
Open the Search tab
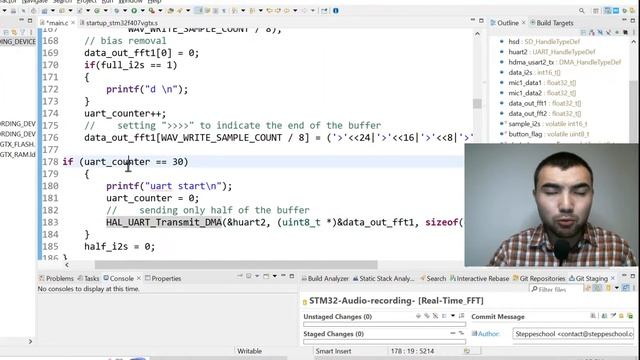click(433, 278)
